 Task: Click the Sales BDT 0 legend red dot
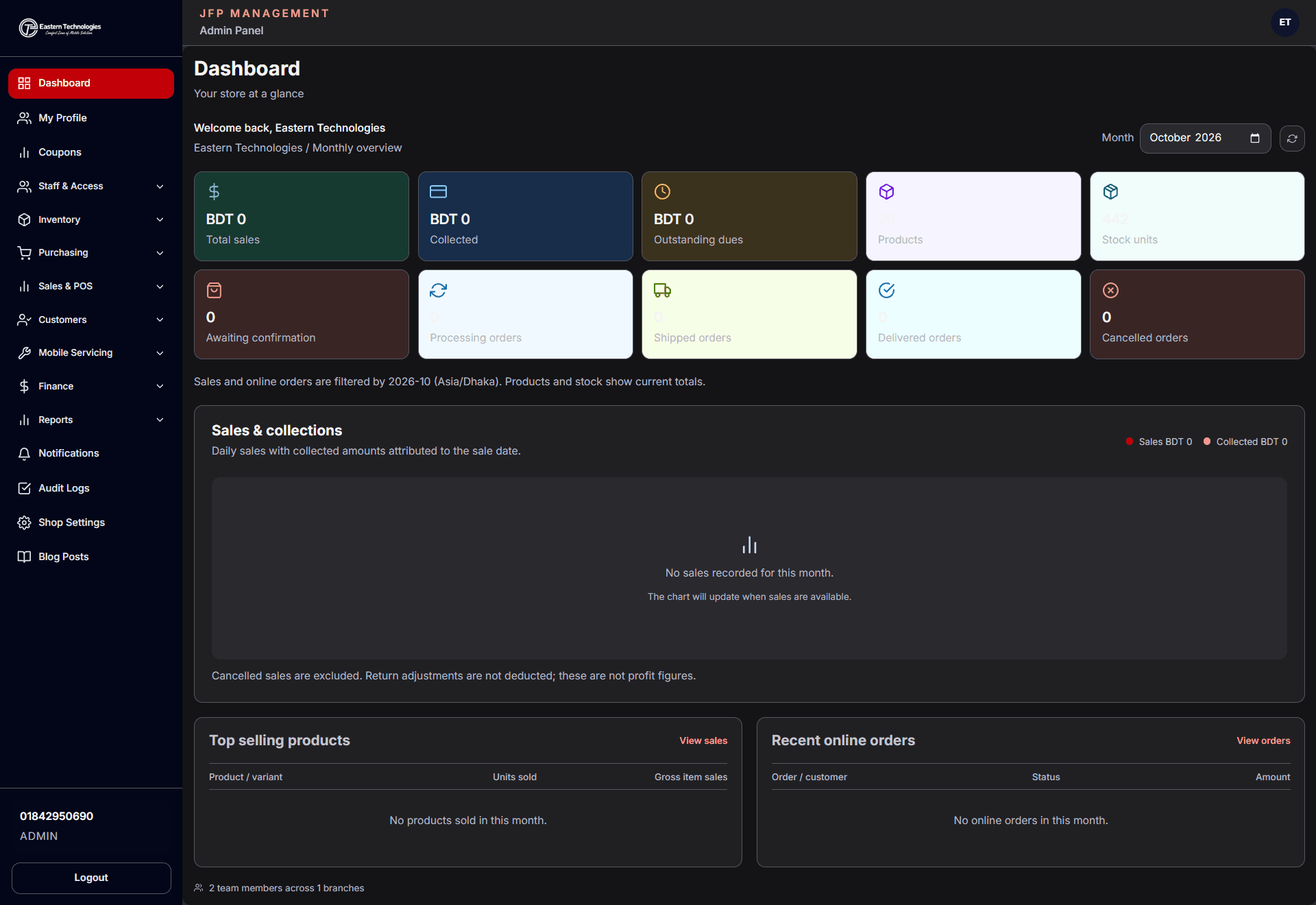(1130, 442)
